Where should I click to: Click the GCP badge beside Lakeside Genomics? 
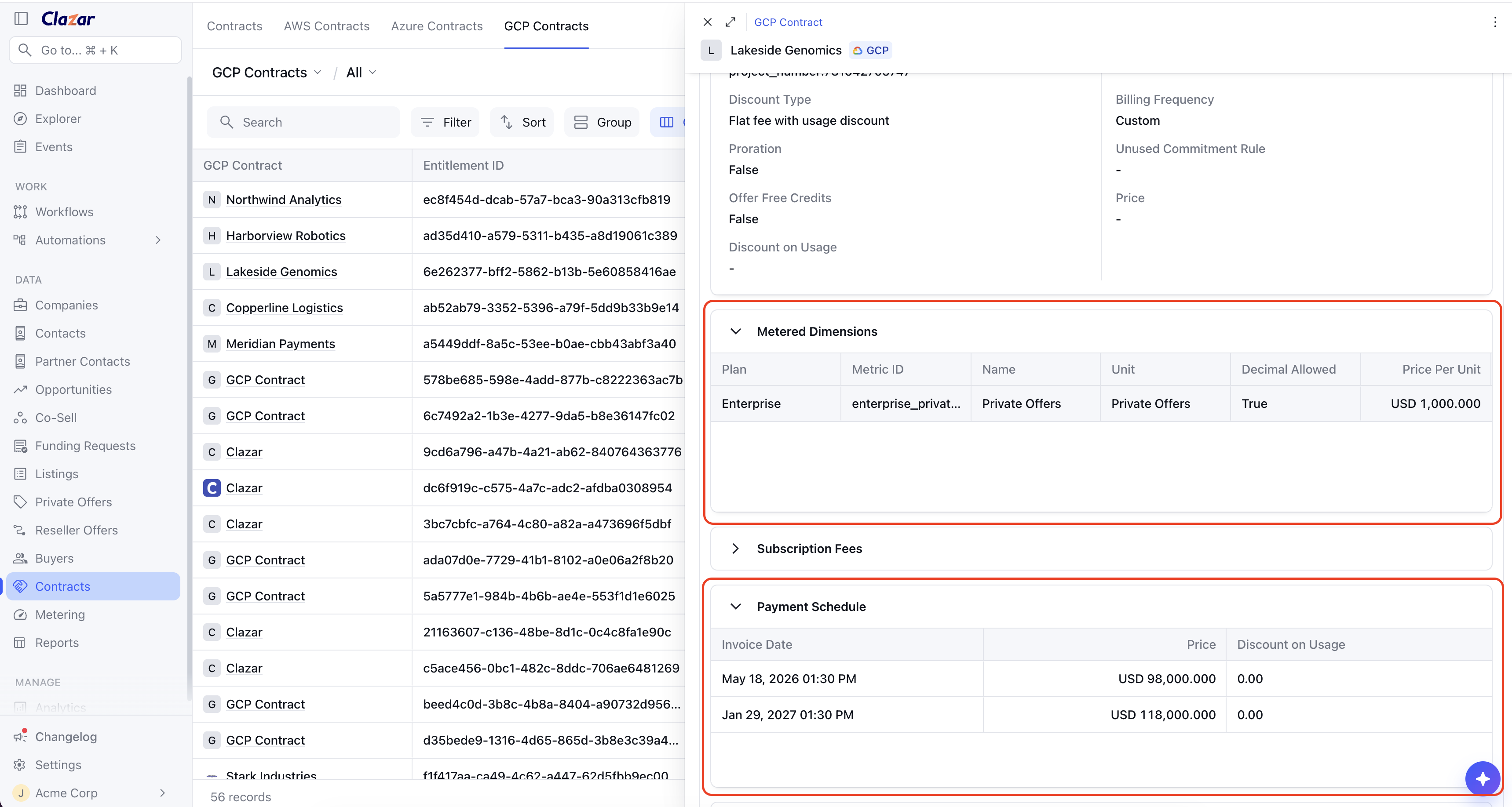click(x=871, y=51)
